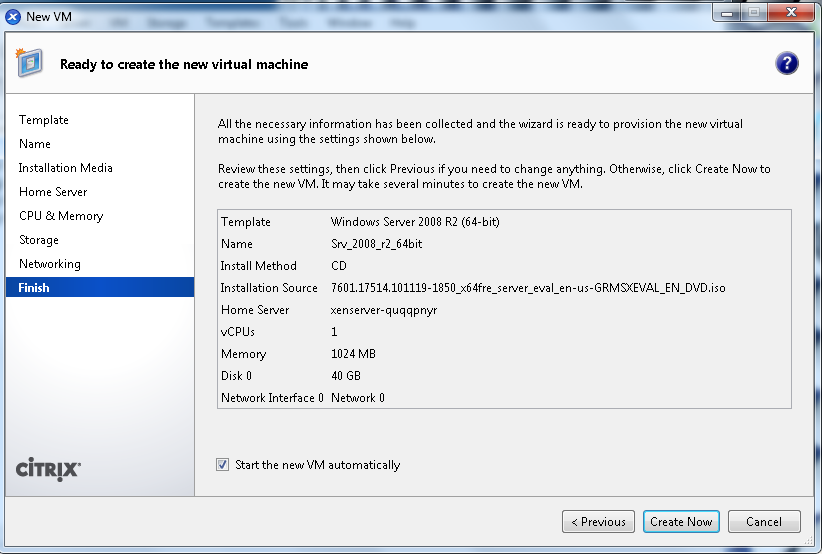
Task: Click the Template label in summary table
Action: 245,222
